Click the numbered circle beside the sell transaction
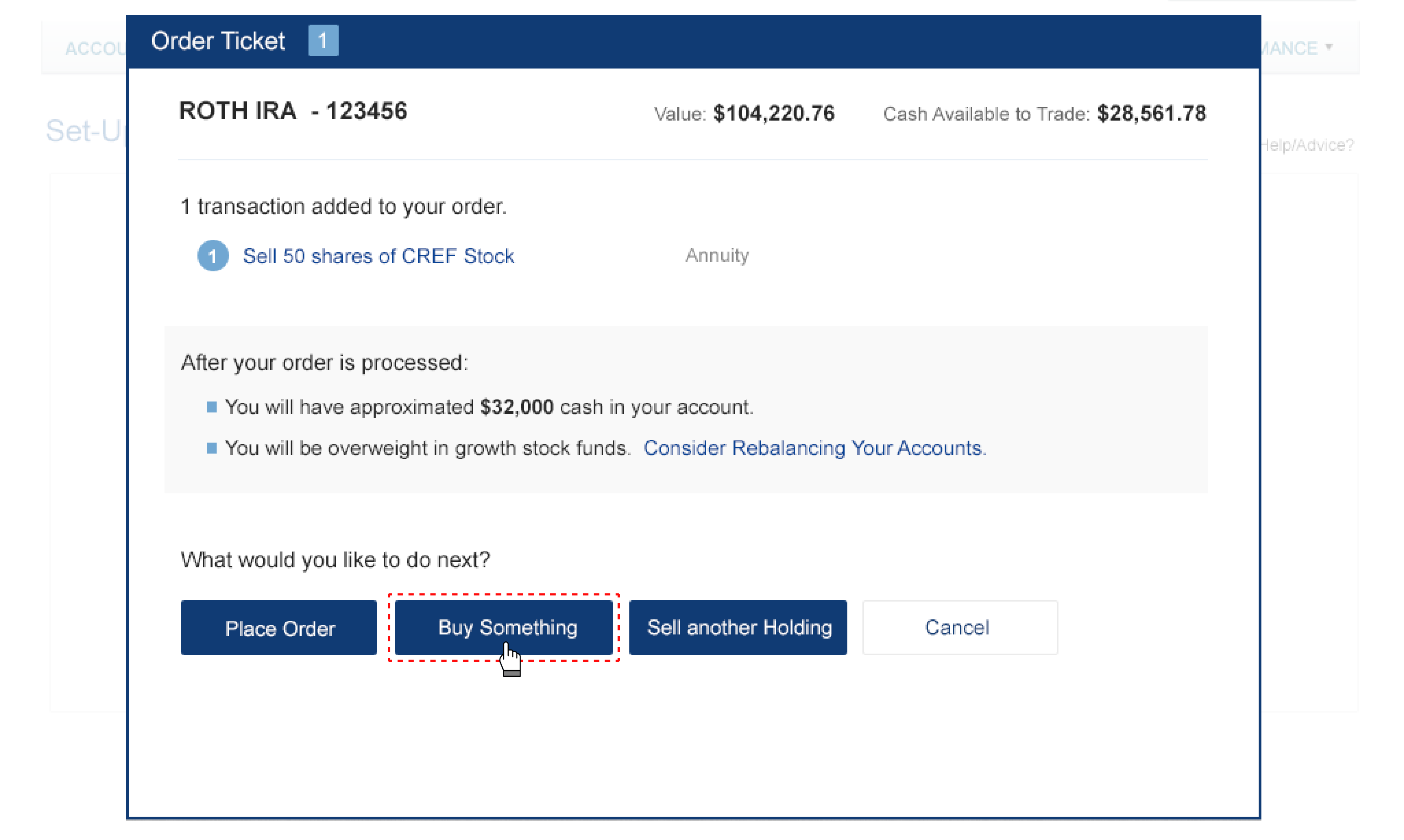The width and height of the screenshot is (1404, 840). [213, 256]
